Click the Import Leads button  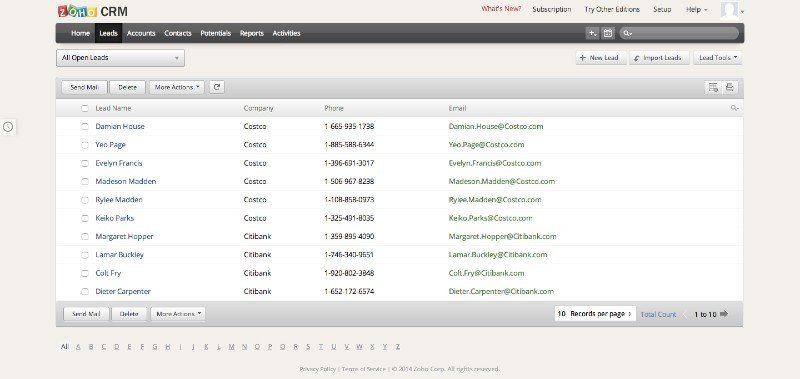click(659, 58)
